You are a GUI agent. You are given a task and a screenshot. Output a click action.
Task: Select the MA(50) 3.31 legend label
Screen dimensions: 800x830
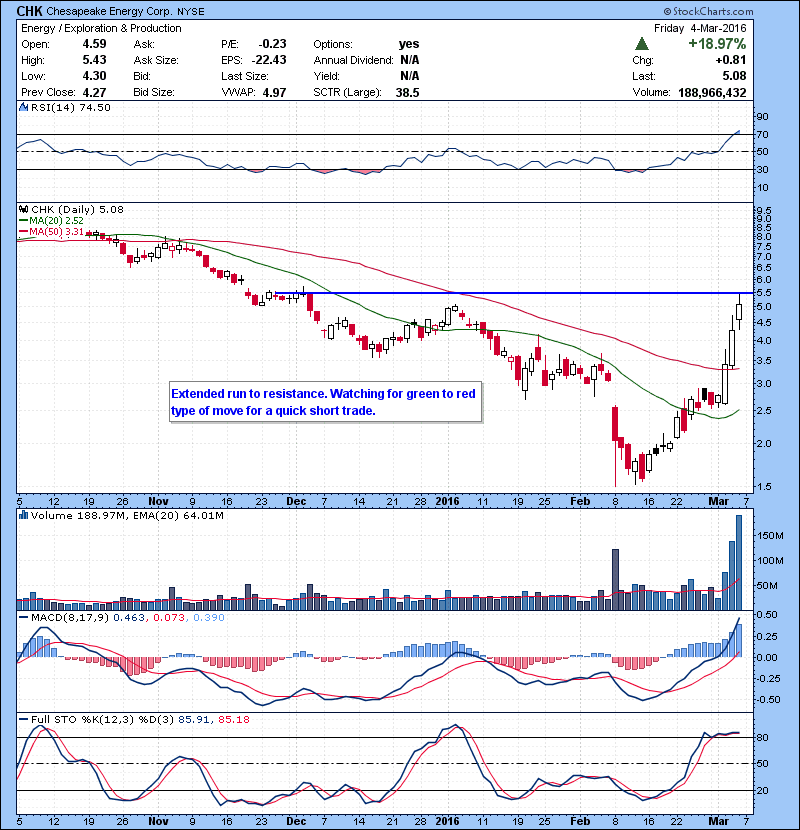(56, 232)
